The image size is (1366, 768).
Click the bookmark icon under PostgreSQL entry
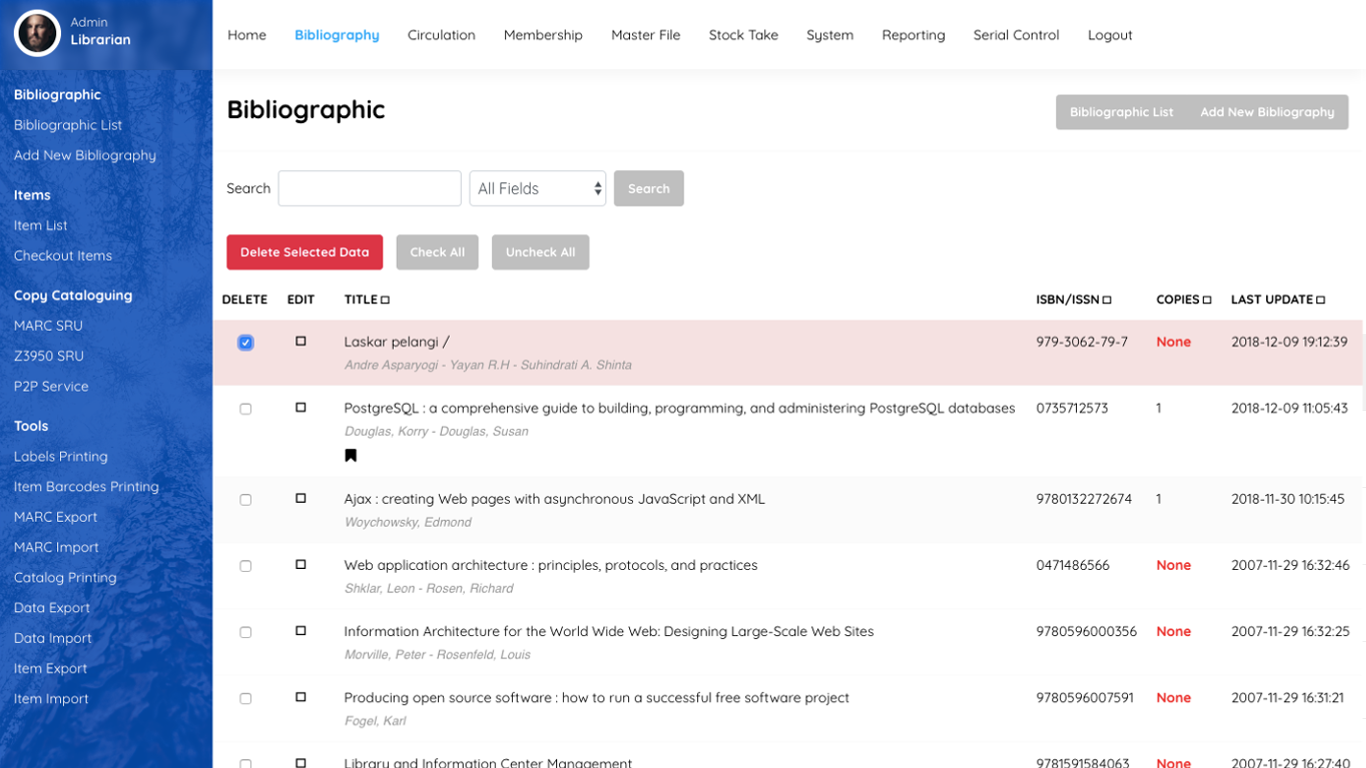(351, 456)
